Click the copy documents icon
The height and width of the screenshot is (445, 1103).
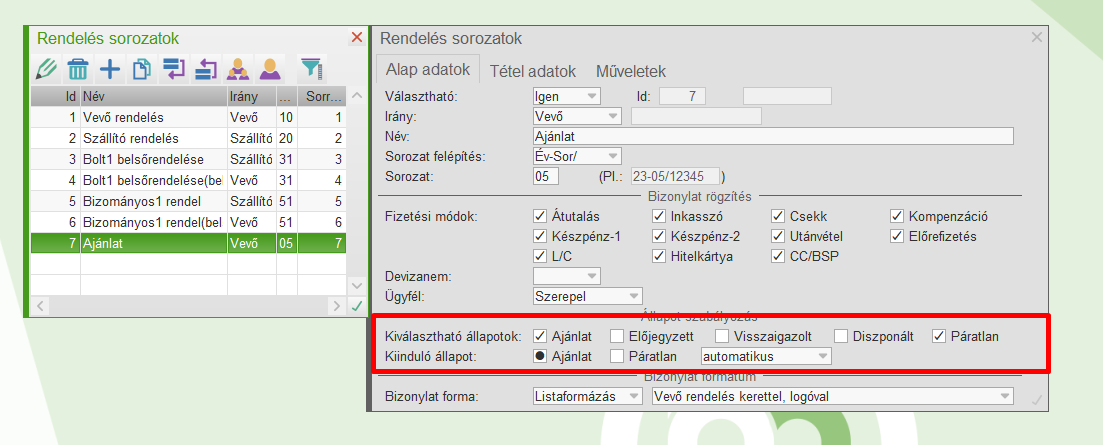pos(142,69)
